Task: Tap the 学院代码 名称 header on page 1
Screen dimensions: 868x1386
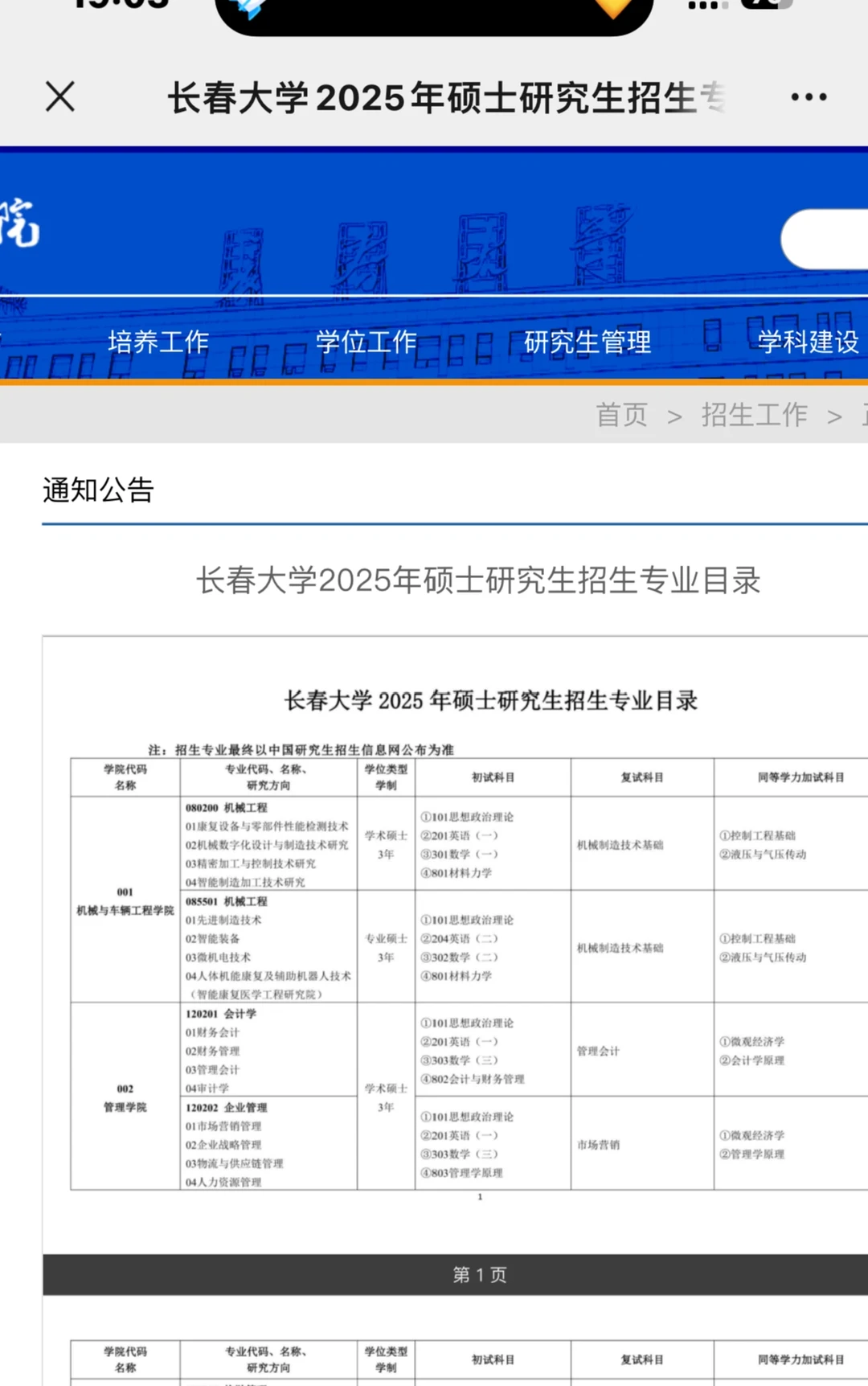Action: point(125,777)
